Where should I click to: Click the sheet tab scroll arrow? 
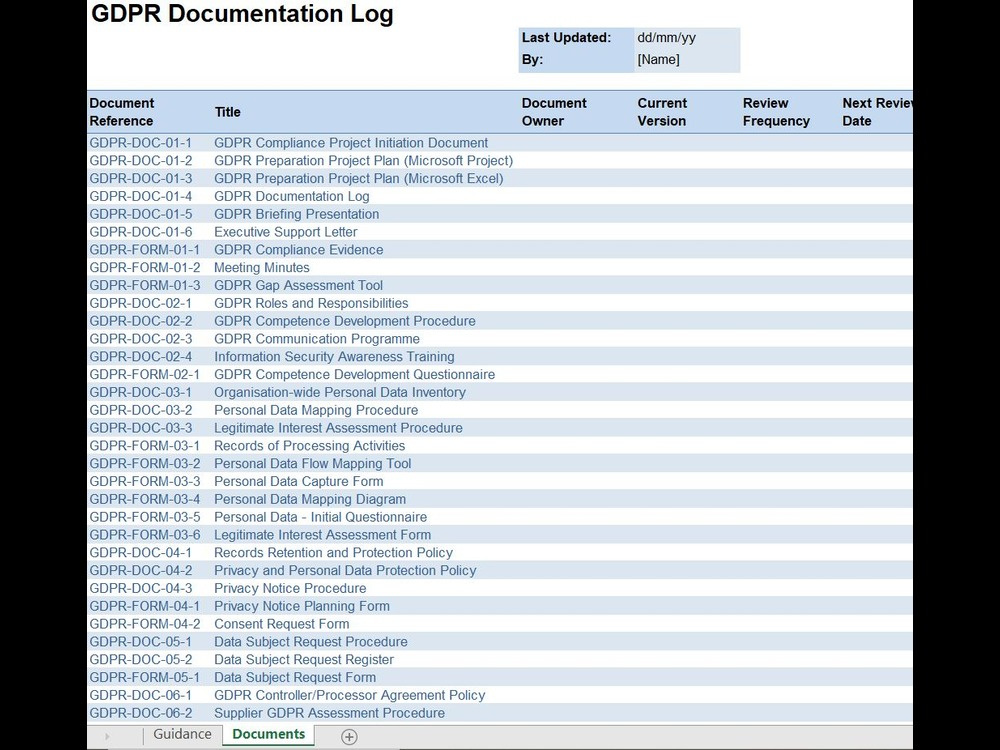pos(107,736)
